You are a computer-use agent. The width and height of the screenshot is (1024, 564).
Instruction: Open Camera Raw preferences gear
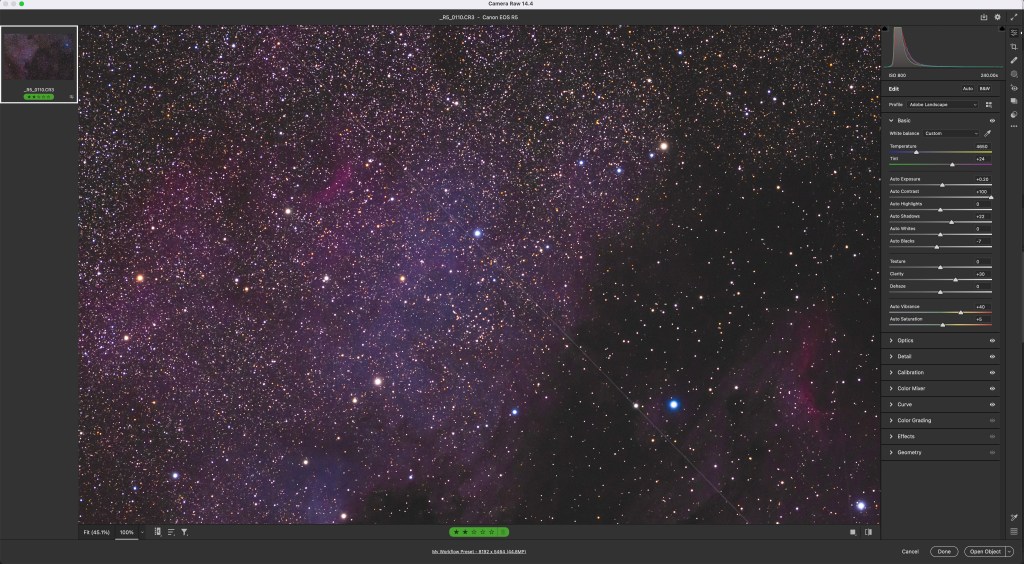[x=997, y=17]
